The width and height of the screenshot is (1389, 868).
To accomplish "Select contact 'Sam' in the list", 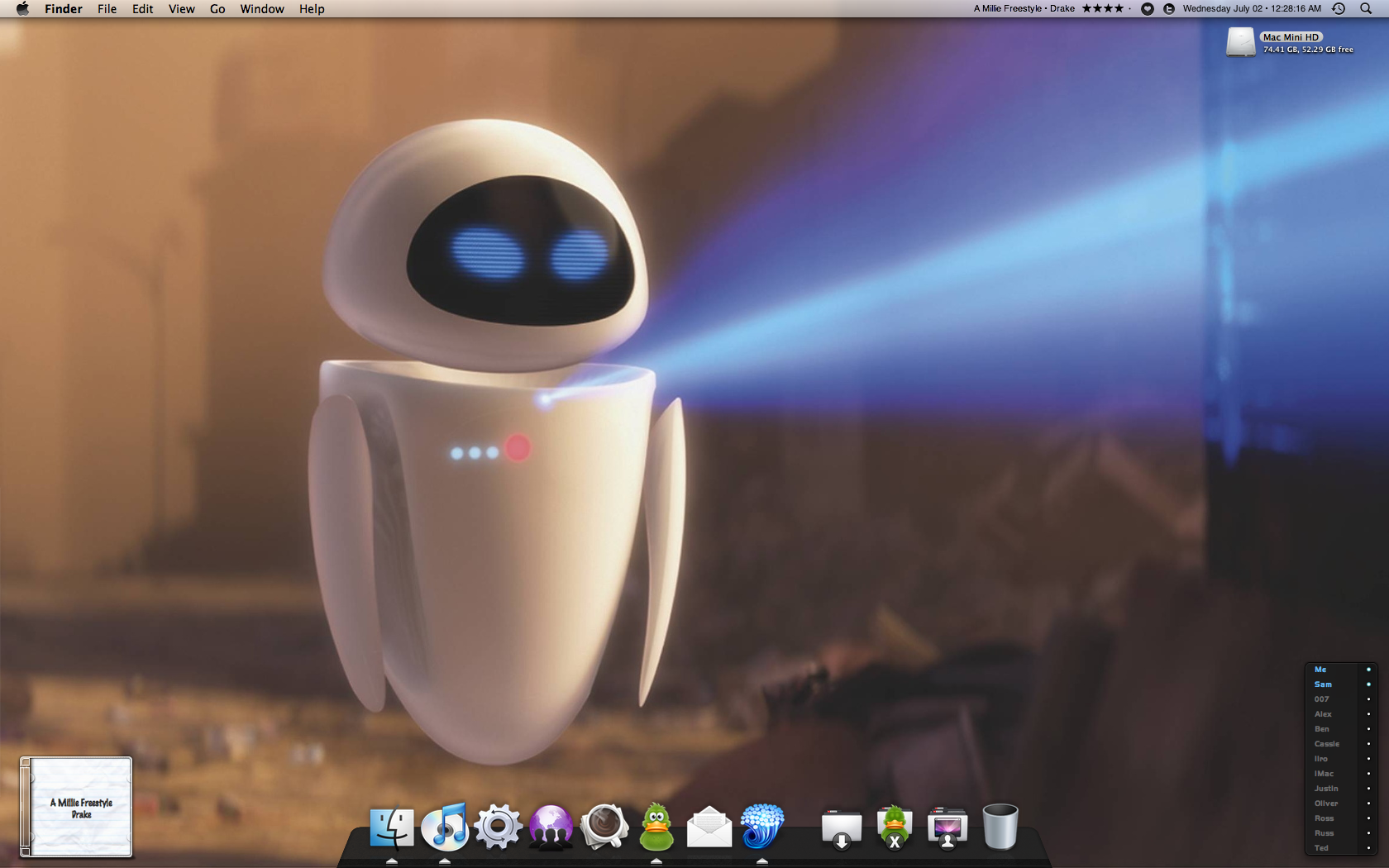I will pos(1323,684).
